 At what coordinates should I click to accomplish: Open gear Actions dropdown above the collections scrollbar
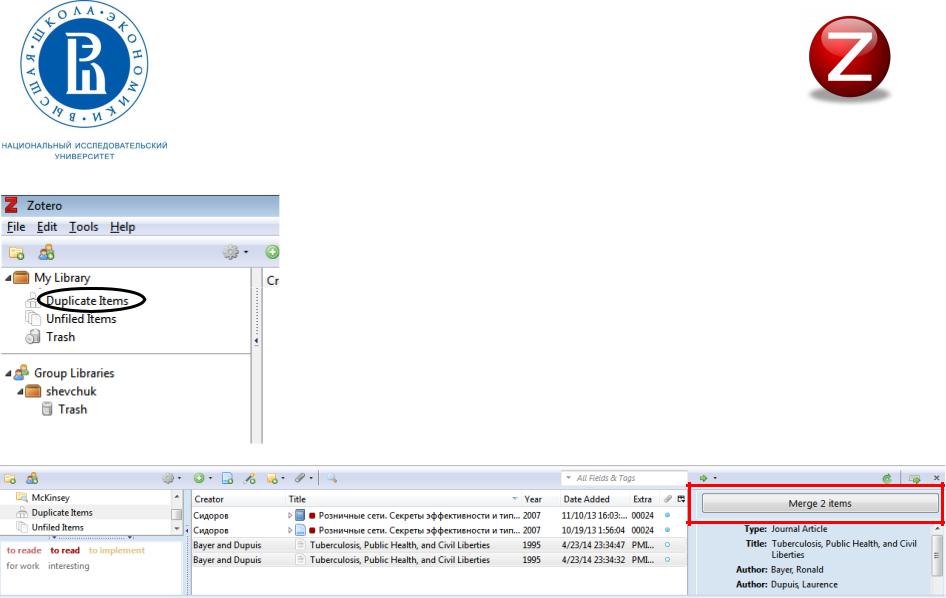(171, 479)
